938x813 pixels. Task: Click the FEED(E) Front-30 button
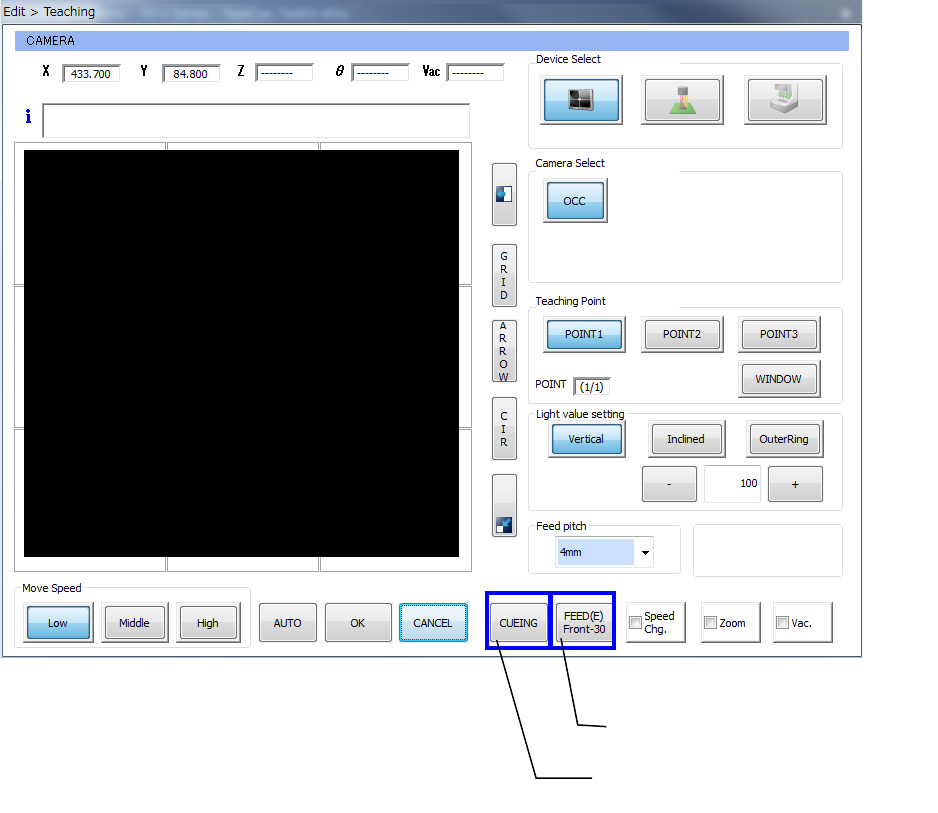click(x=584, y=623)
